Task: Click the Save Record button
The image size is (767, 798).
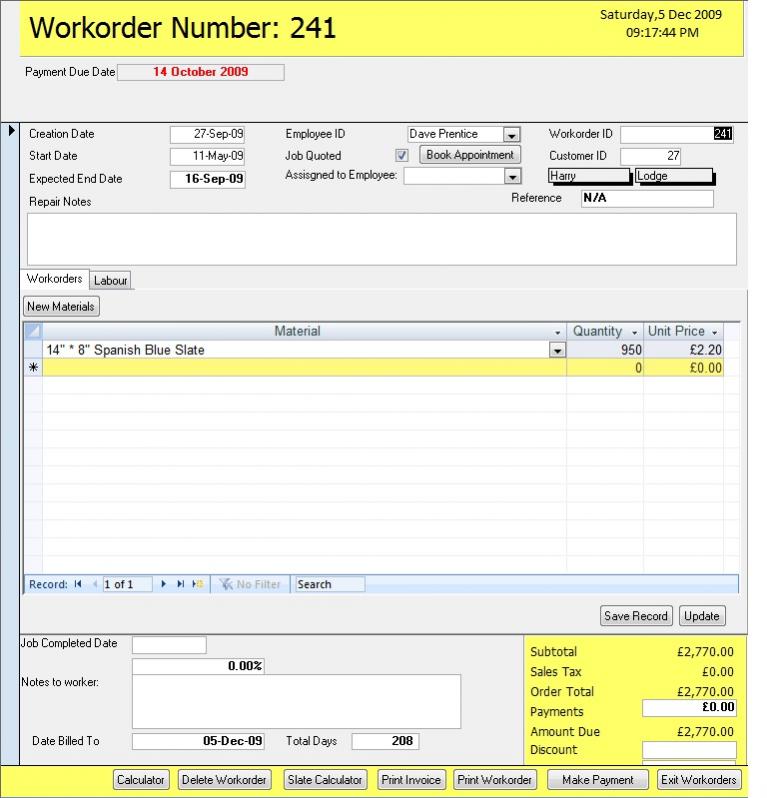Action: point(636,616)
